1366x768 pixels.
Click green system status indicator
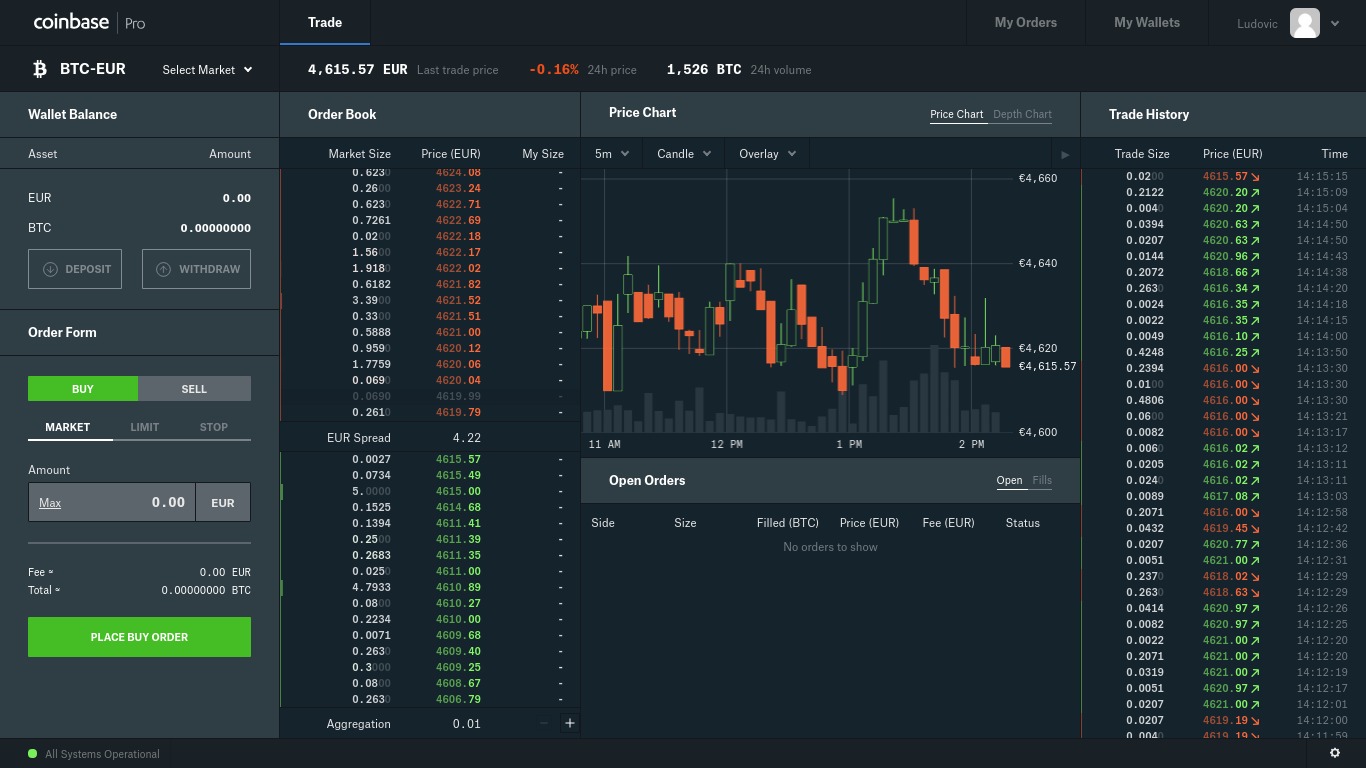pyautogui.click(x=33, y=754)
